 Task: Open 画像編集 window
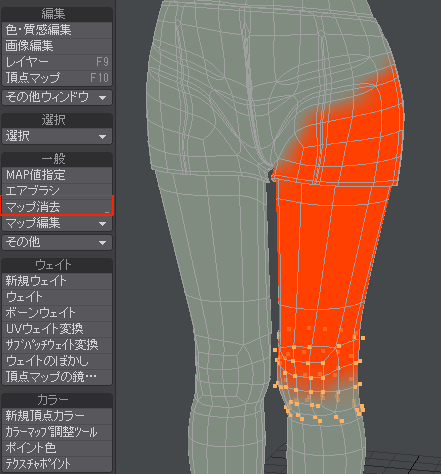tap(57, 46)
